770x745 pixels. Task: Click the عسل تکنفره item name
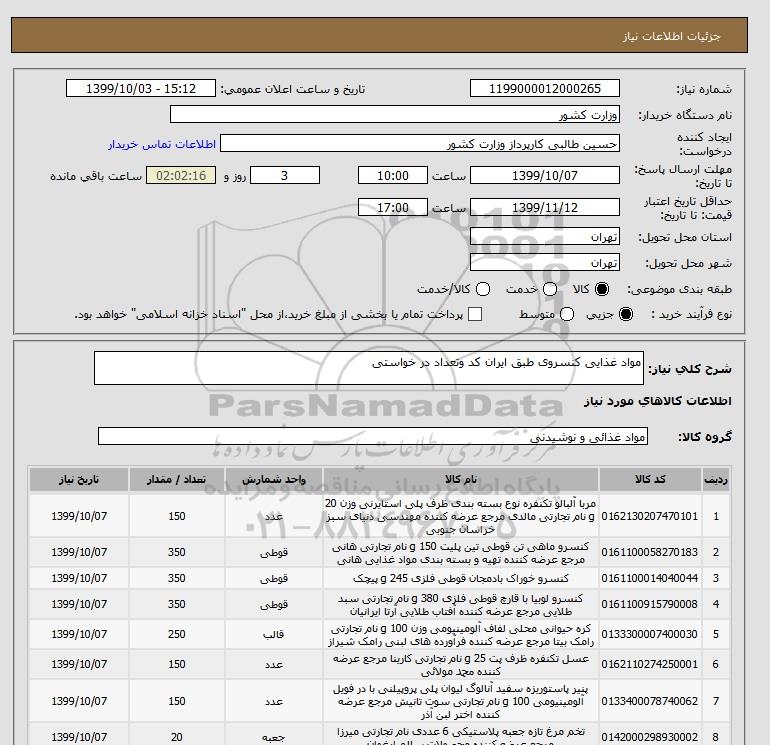pos(461,664)
